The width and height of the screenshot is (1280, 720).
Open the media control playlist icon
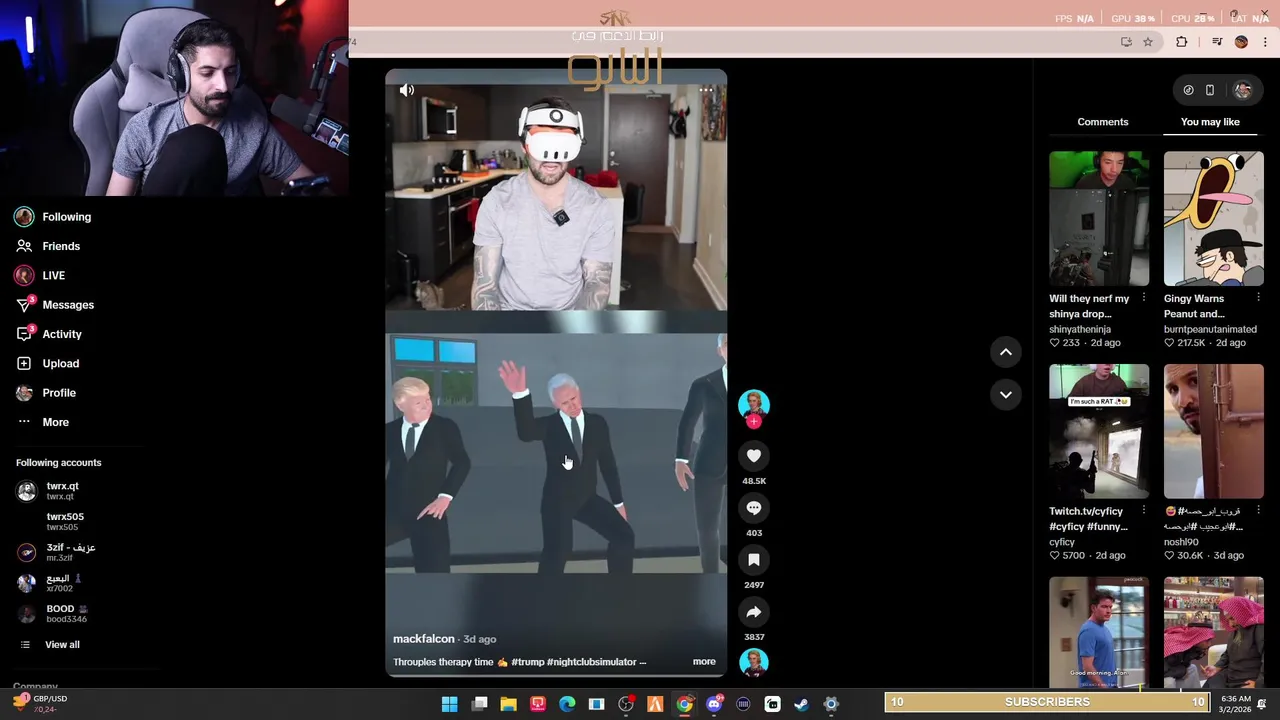[x=1216, y=42]
